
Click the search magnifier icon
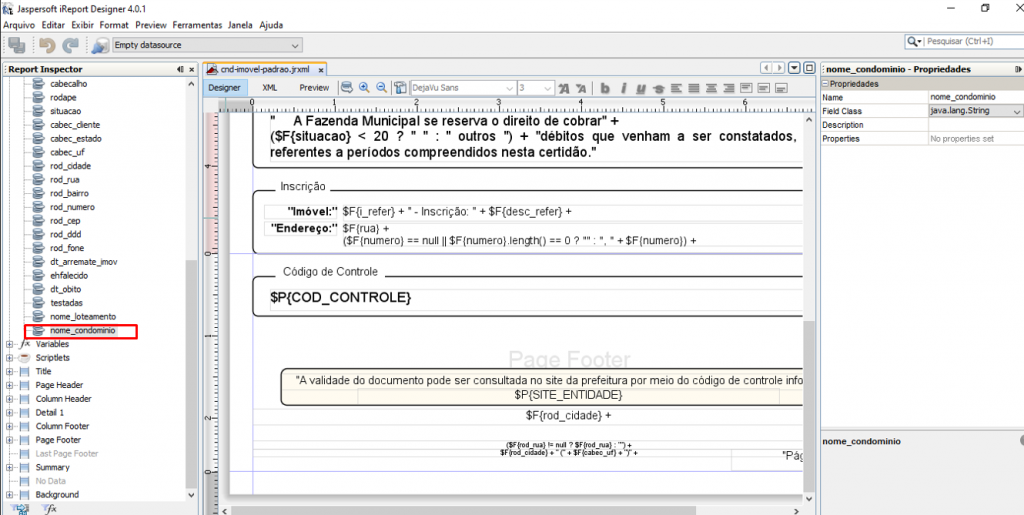pos(914,41)
